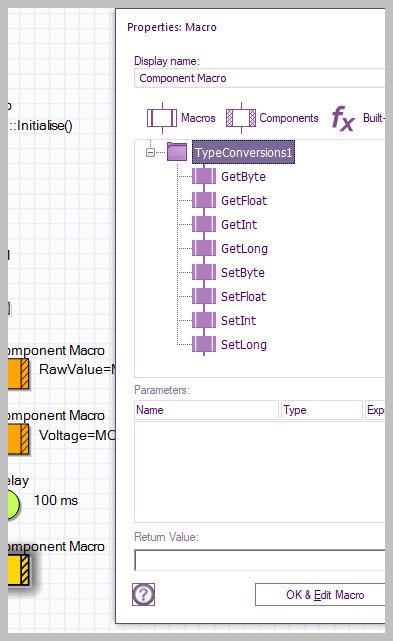Open help via question mark icon

[144, 594]
